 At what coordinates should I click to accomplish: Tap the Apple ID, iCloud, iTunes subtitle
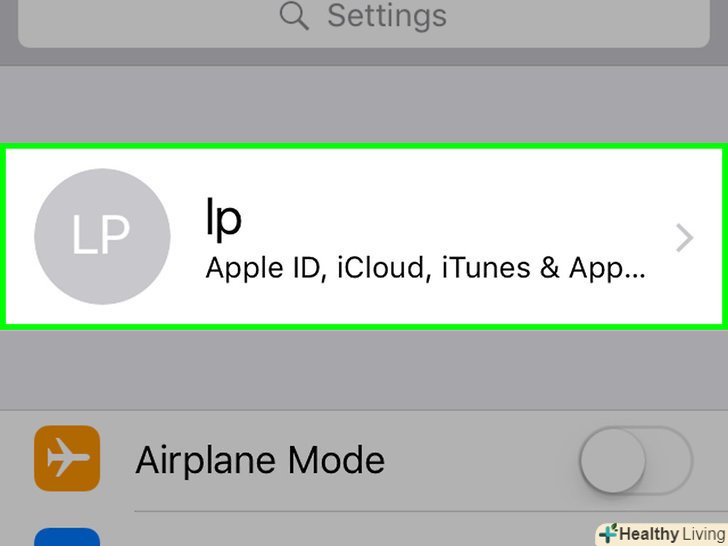point(426,268)
